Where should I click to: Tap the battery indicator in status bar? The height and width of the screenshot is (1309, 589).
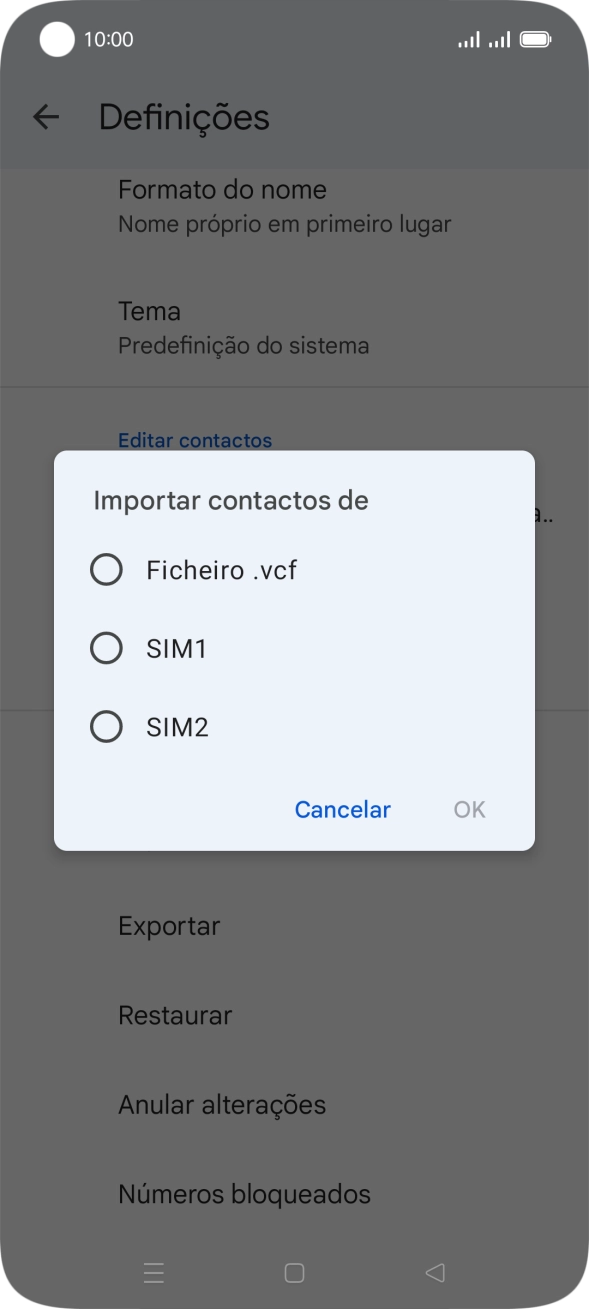point(537,39)
